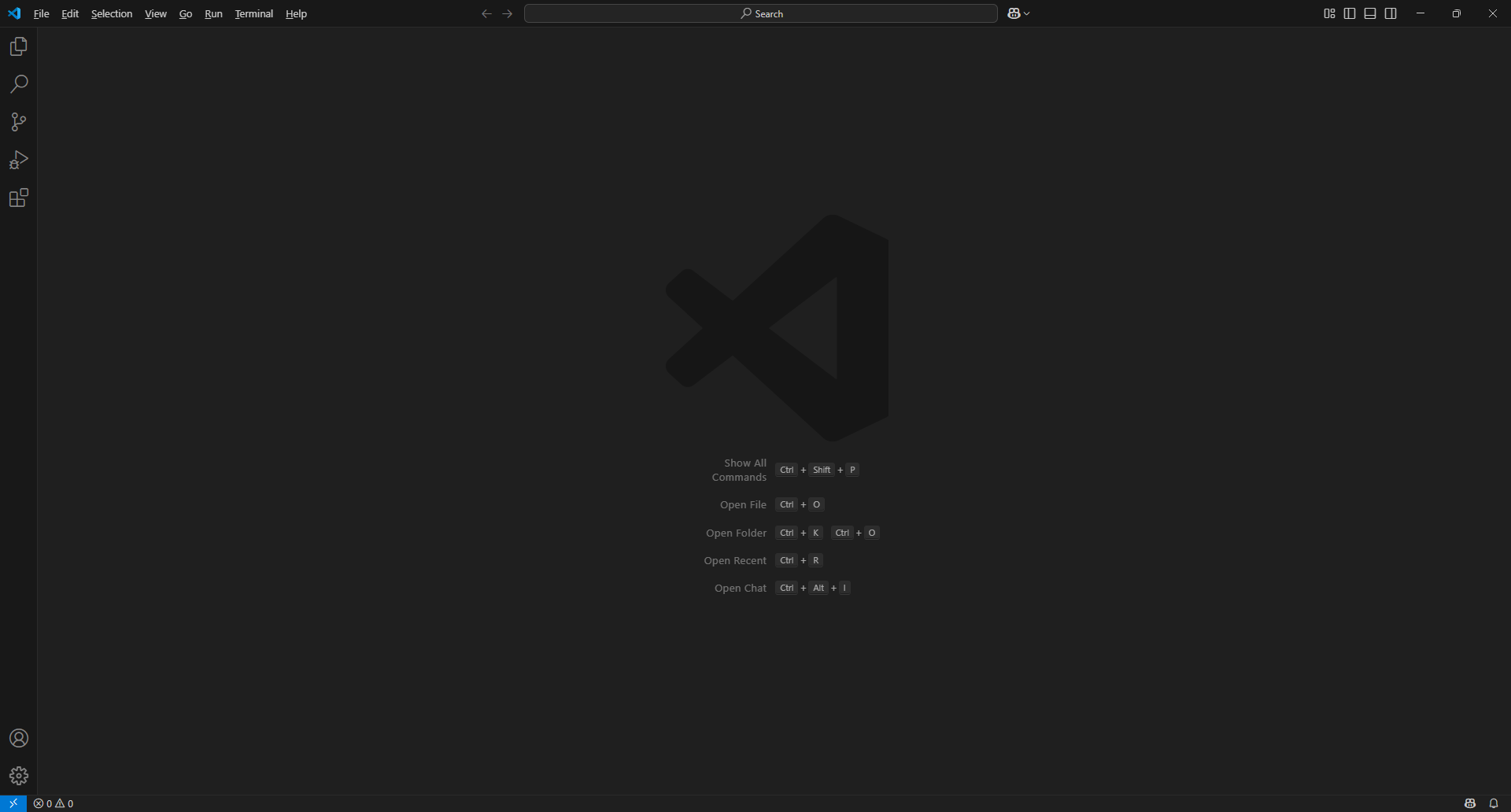Open Copilot status icon in status bar
This screenshot has height=812, width=1511.
point(1469,803)
